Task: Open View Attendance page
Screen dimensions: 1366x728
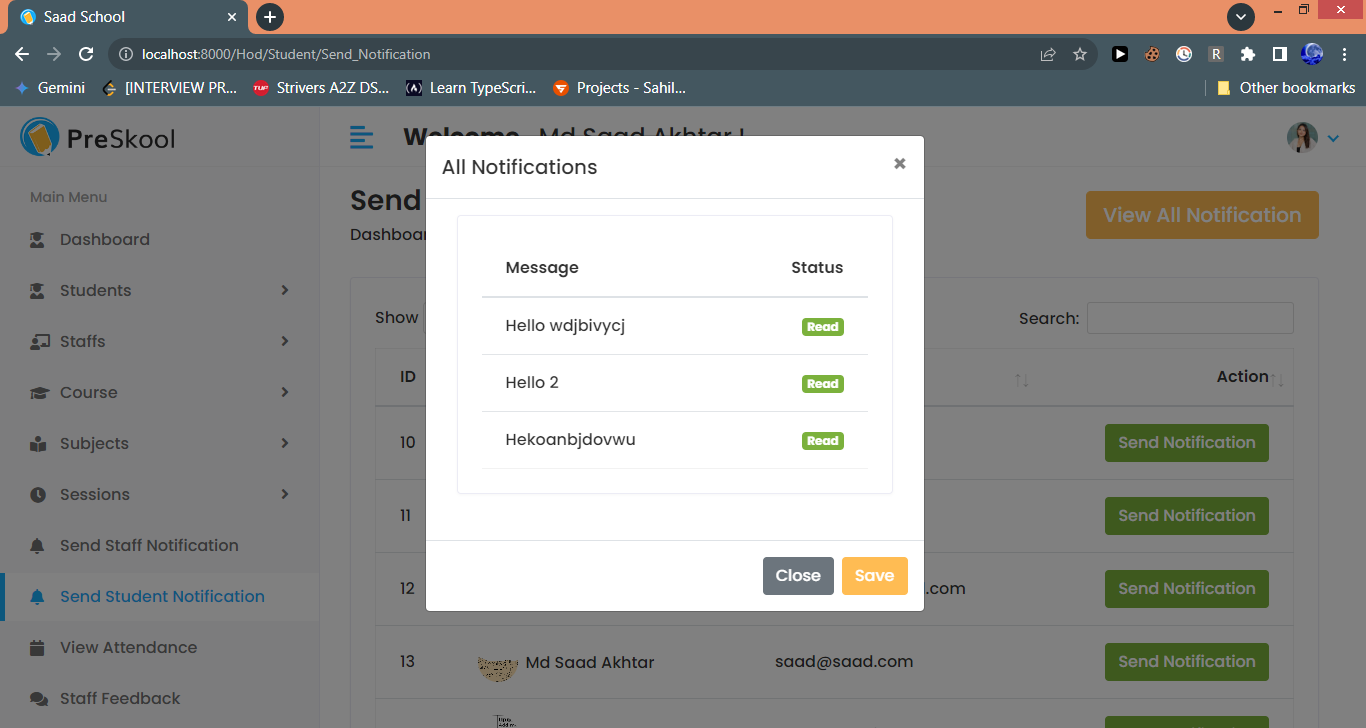Action: (128, 648)
